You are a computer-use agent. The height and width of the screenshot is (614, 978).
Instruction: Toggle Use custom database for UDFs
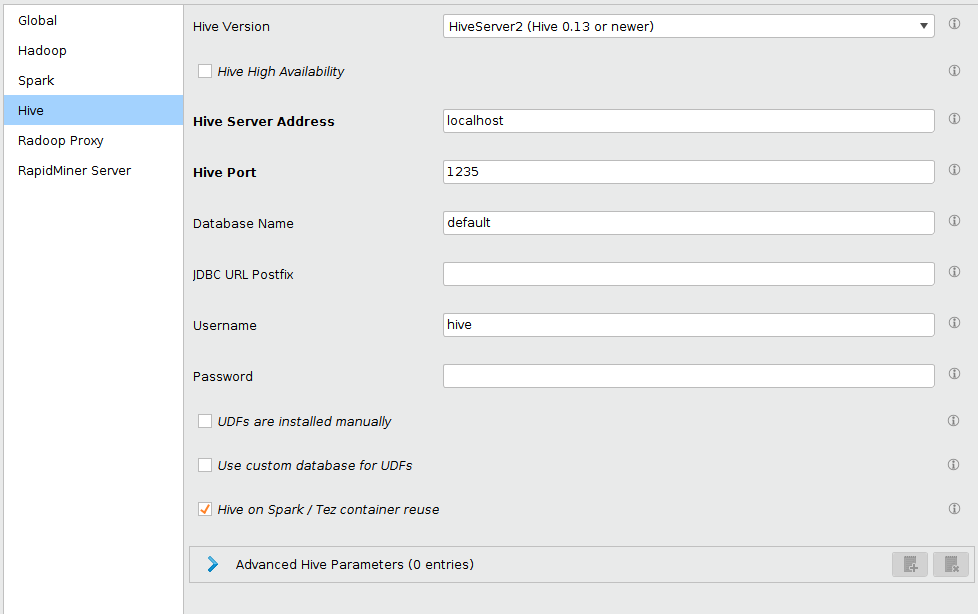205,465
